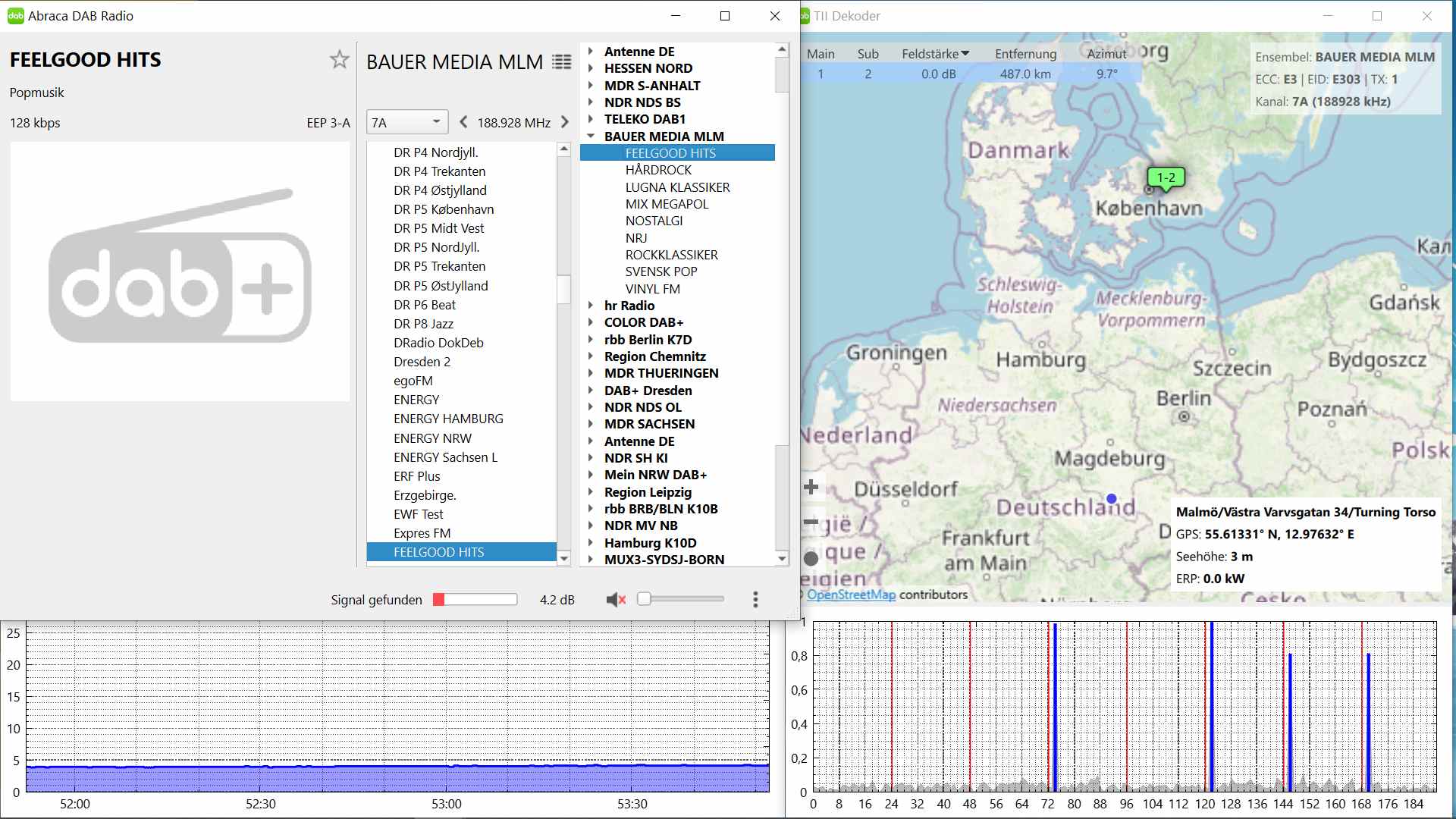Go to next channel frequency with right arrow

564,122
